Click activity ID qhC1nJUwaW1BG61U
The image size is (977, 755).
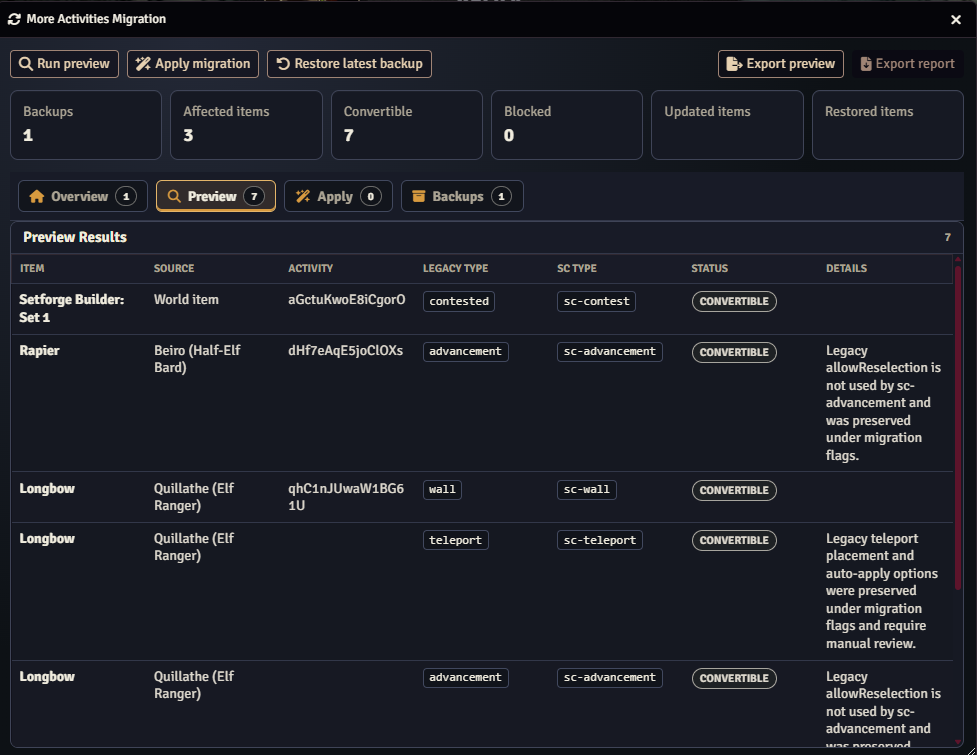point(346,497)
